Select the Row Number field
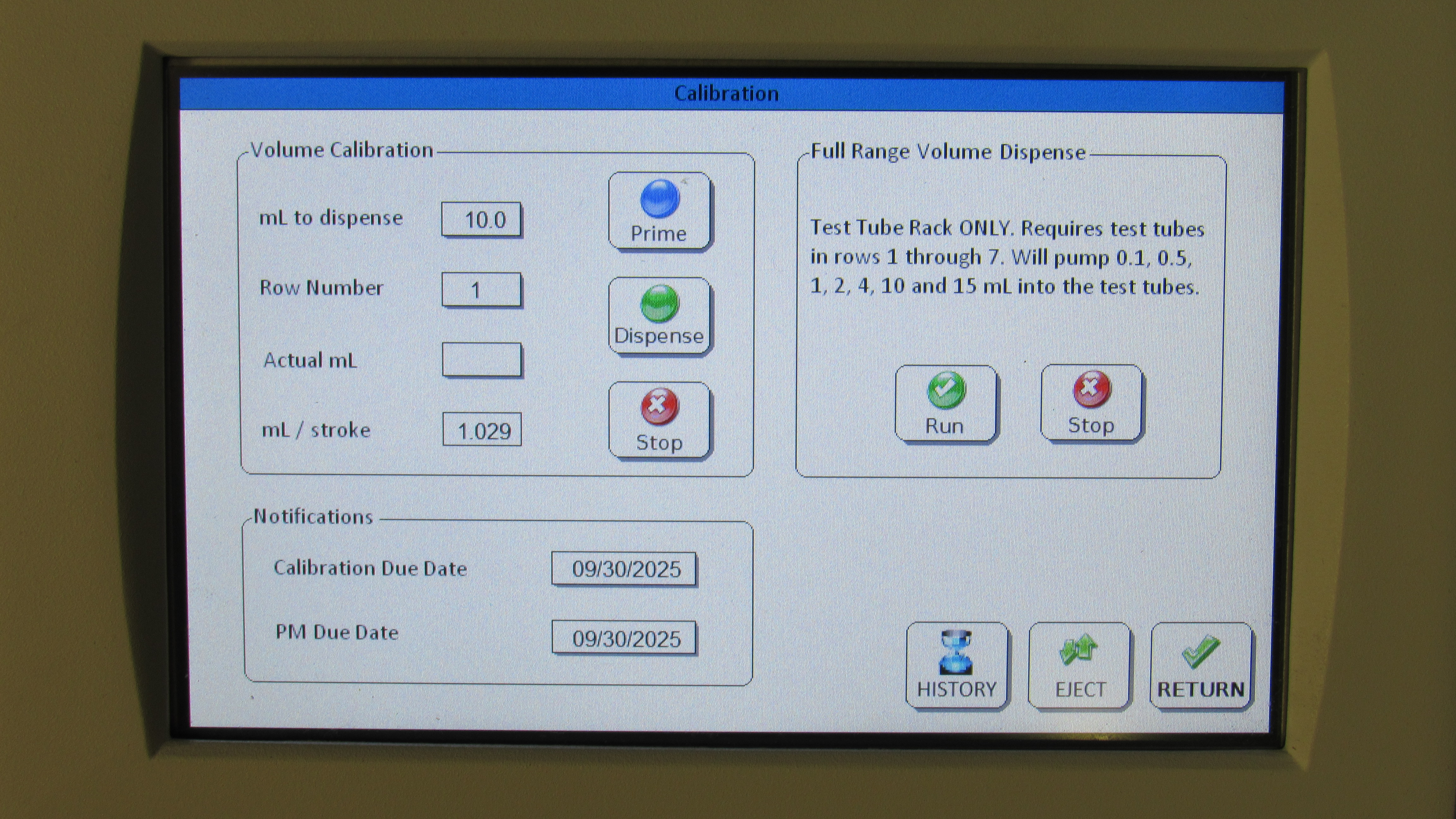Screen dimensions: 1456x819 pos(482,289)
